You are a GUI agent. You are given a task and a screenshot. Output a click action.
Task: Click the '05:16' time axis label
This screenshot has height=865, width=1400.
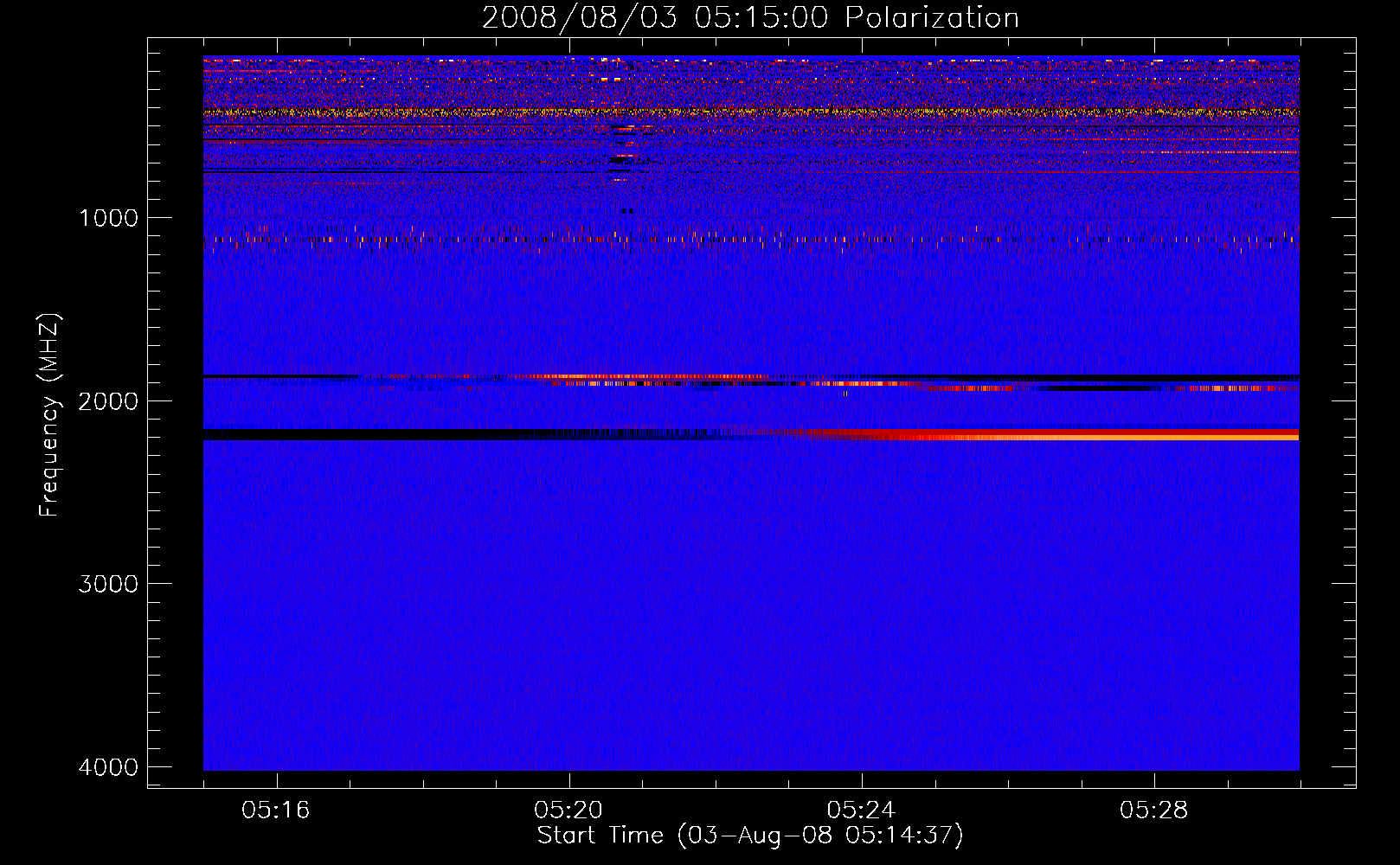coord(276,810)
